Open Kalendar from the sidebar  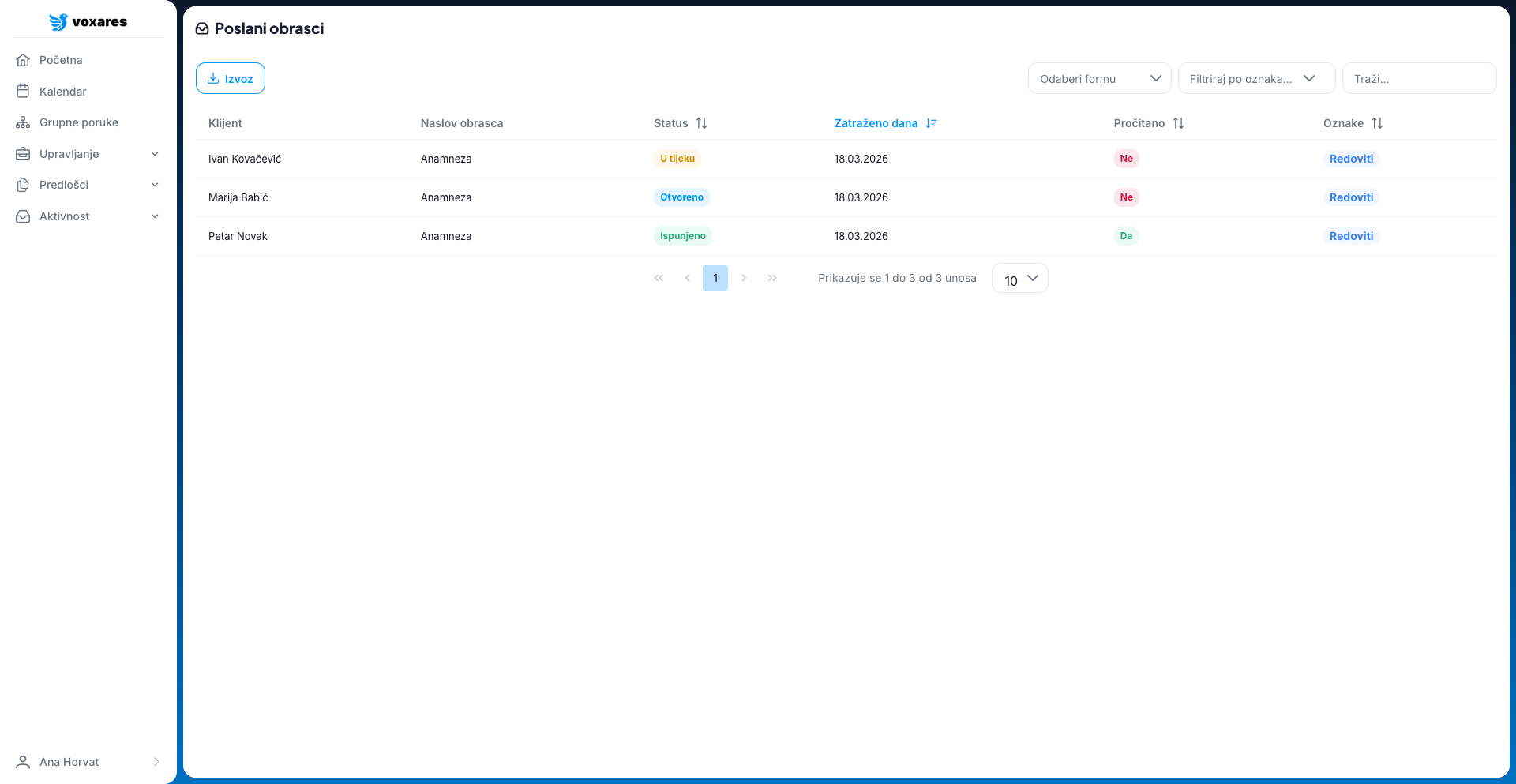pyautogui.click(x=62, y=92)
